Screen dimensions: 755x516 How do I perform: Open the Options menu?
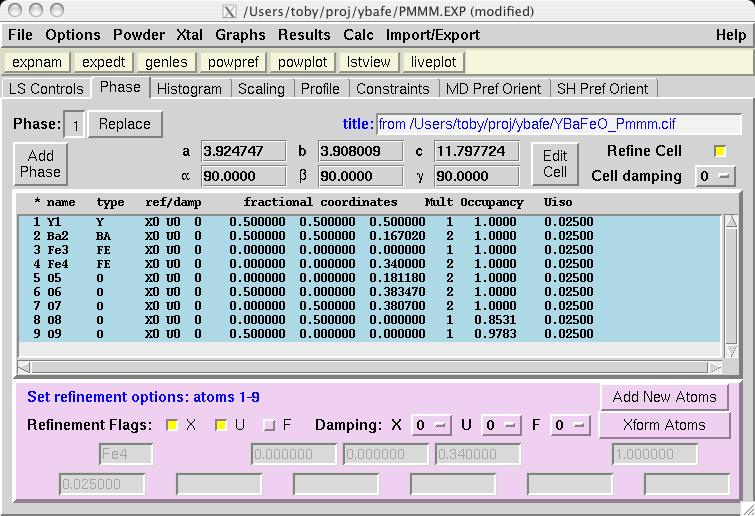73,35
